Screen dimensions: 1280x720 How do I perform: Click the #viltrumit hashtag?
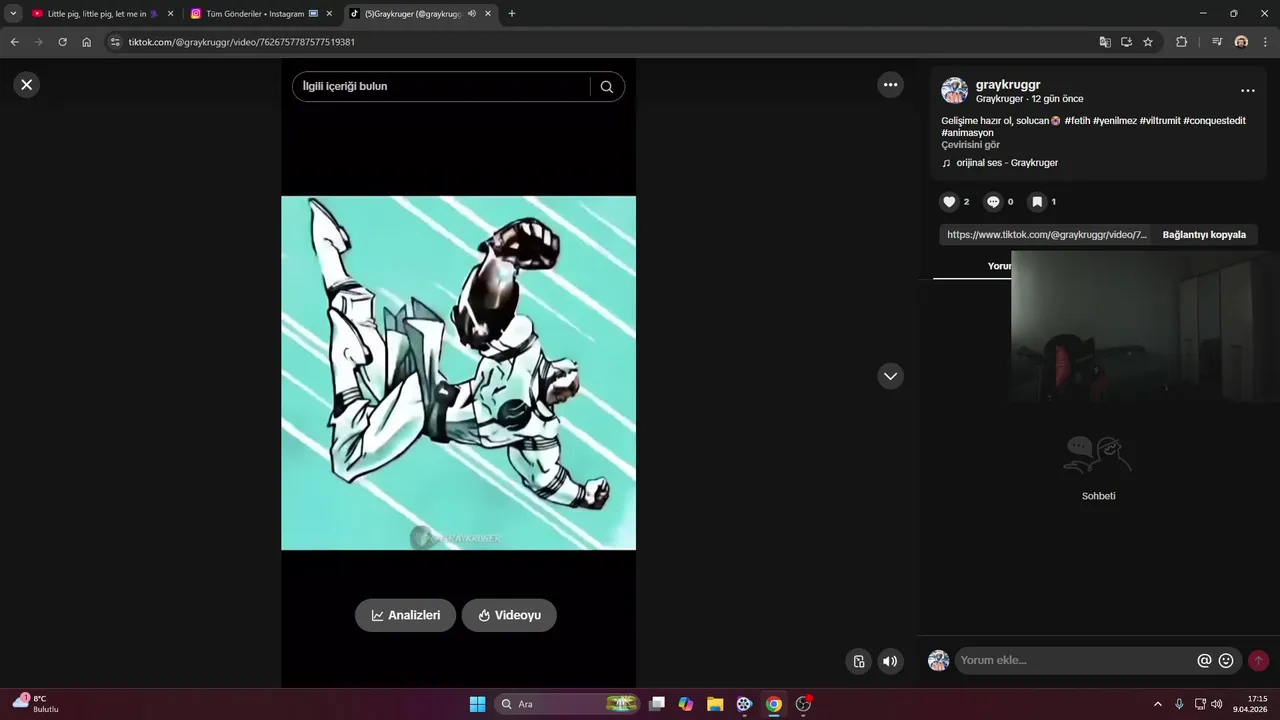click(1160, 121)
